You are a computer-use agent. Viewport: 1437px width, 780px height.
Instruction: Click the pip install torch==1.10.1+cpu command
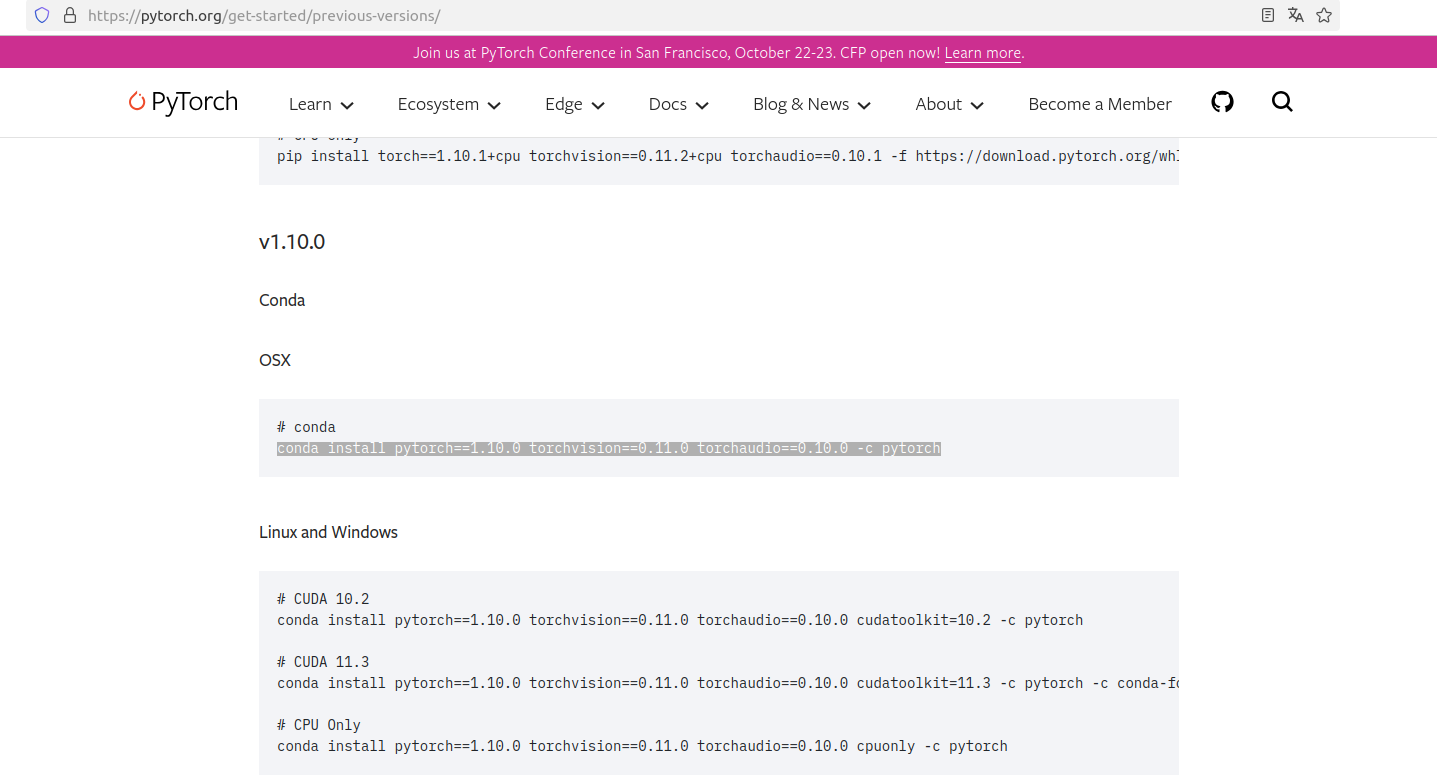728,157
